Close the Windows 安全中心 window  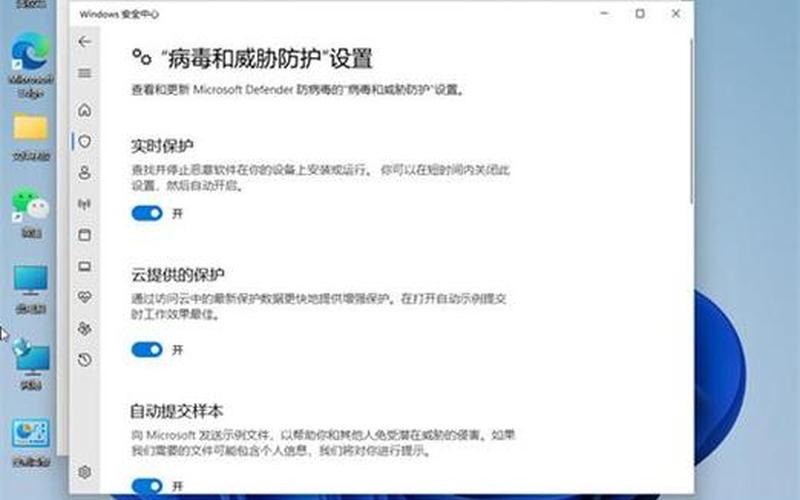pyautogui.click(x=676, y=14)
